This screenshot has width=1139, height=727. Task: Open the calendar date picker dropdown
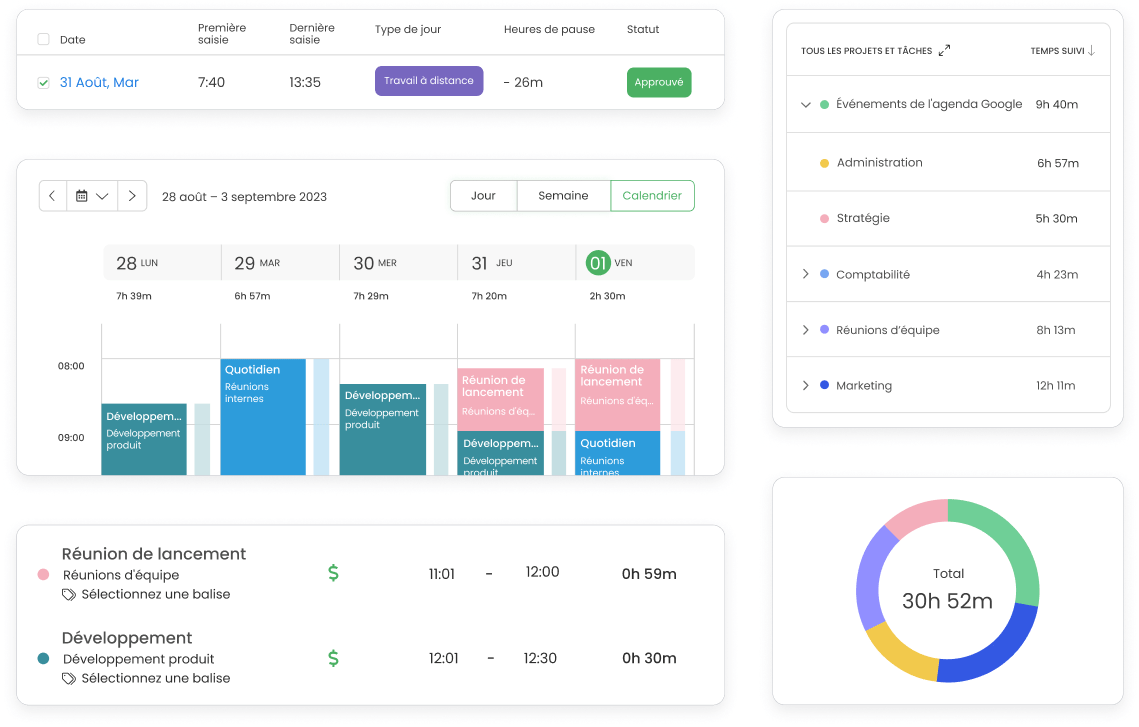92,196
